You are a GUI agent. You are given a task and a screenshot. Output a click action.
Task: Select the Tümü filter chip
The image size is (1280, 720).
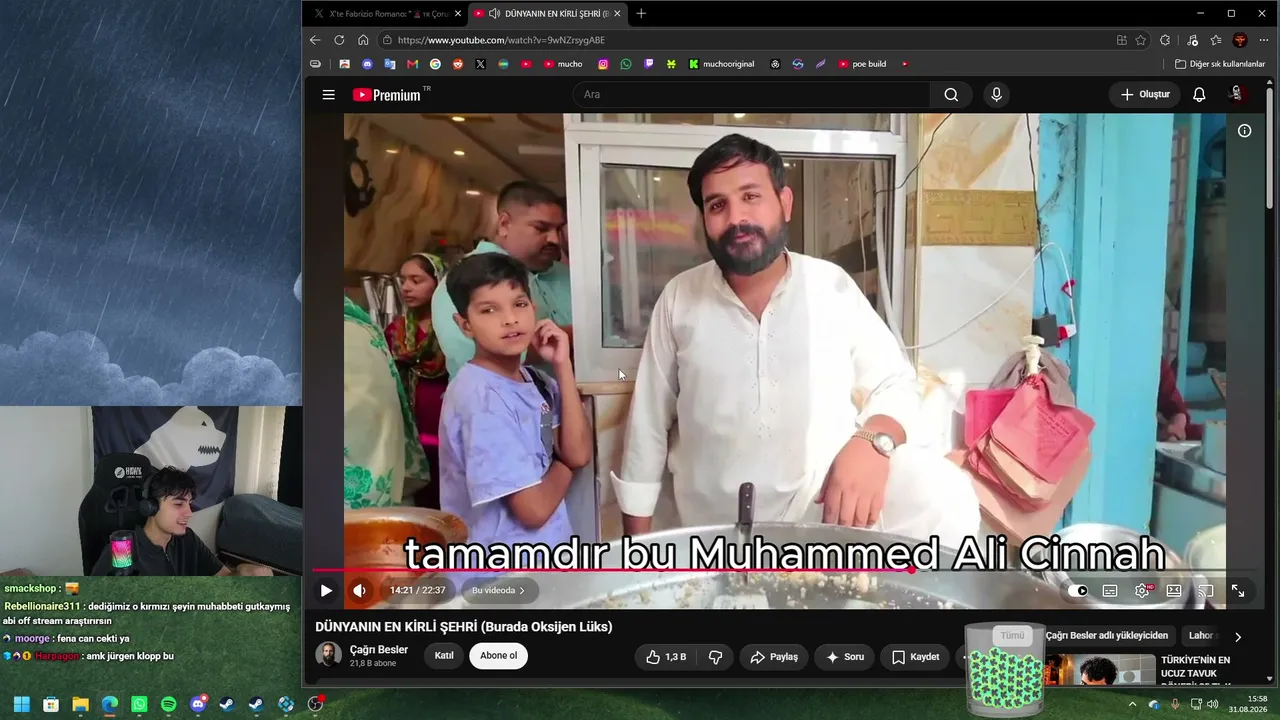(1012, 636)
